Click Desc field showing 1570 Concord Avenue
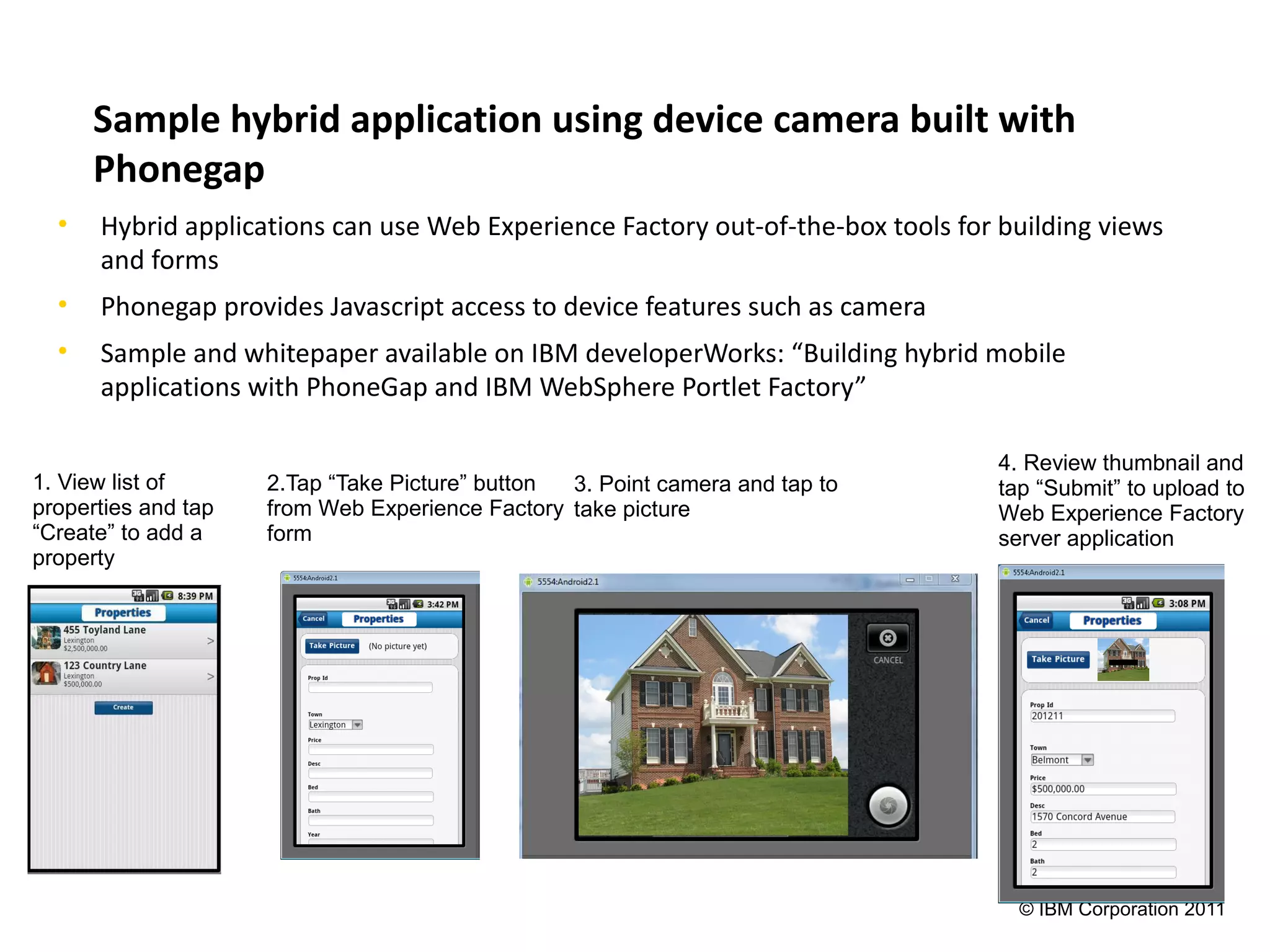Image resolution: width=1270 pixels, height=952 pixels. (1102, 817)
